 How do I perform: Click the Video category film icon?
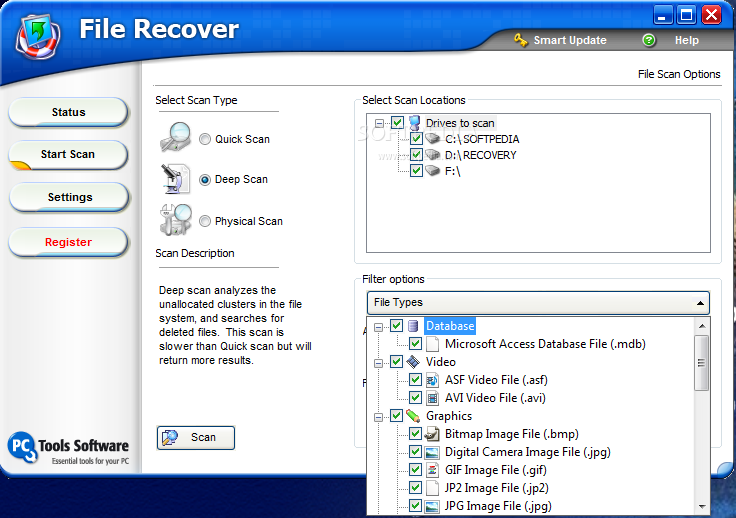[413, 362]
